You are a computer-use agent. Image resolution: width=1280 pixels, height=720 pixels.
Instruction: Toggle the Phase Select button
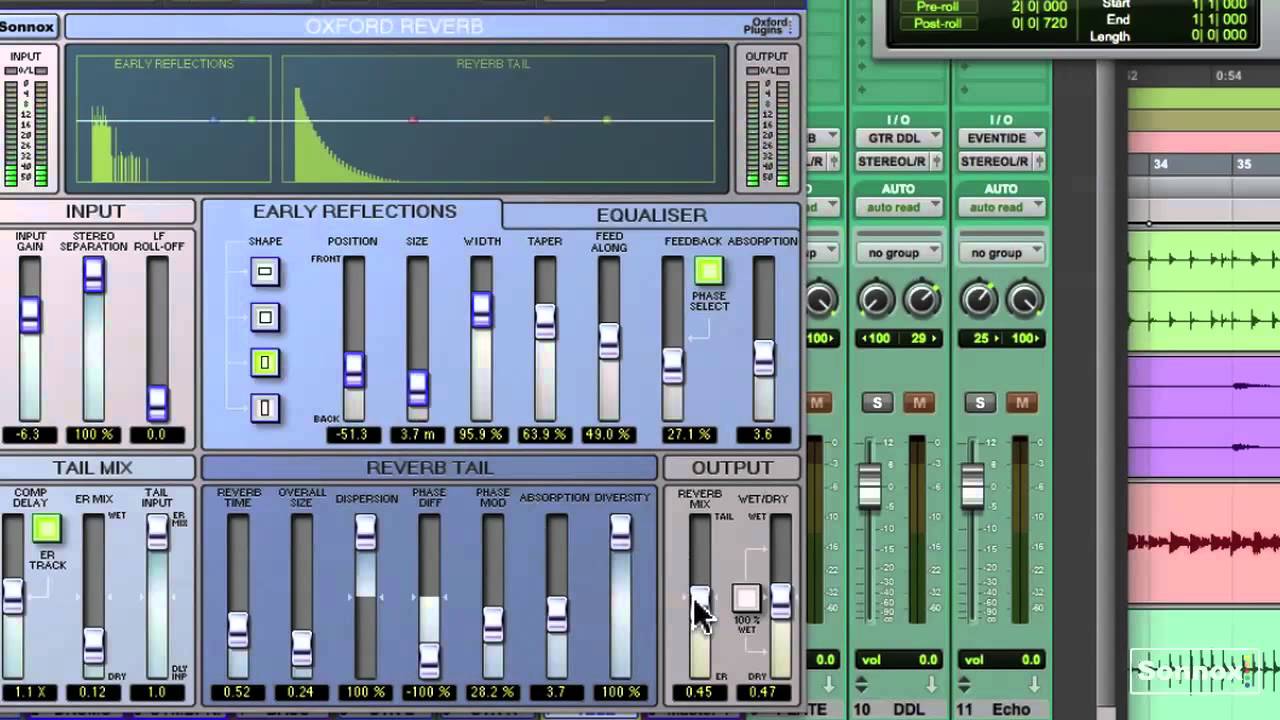(x=708, y=270)
